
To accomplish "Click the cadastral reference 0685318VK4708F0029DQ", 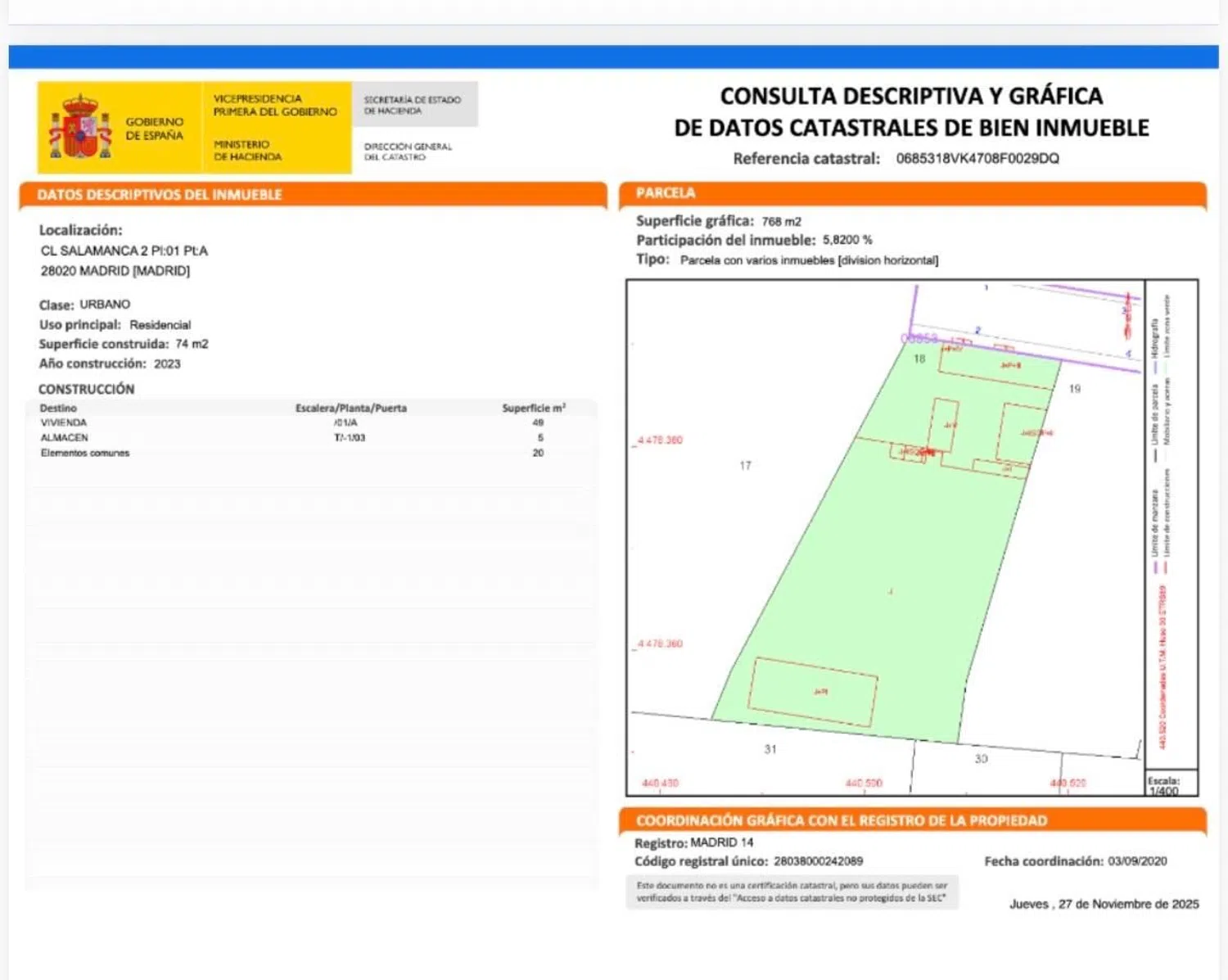I will (977, 159).
